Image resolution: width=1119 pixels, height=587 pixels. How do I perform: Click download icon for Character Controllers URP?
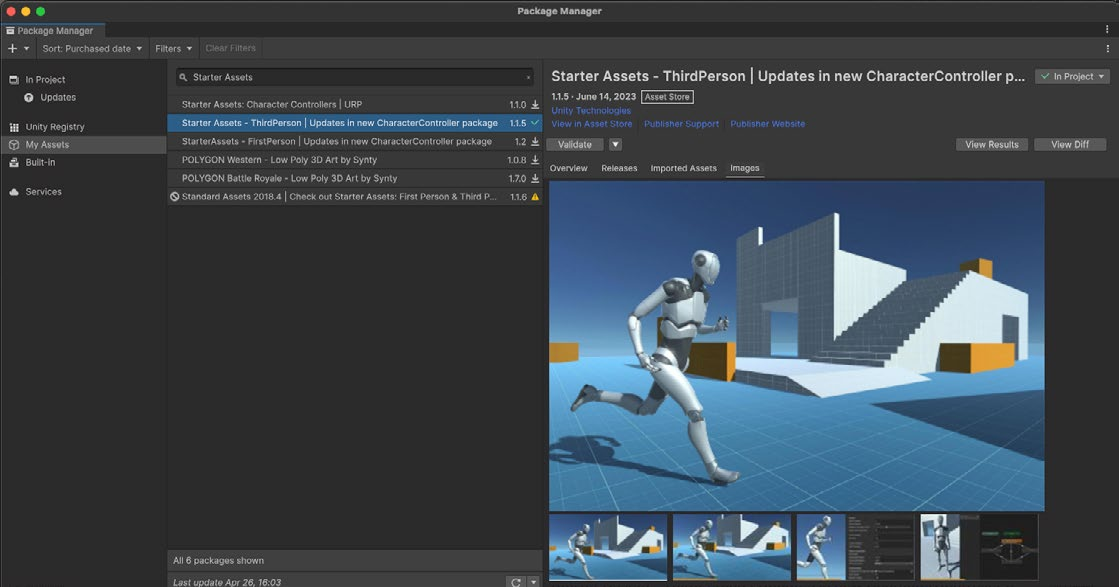(535, 104)
